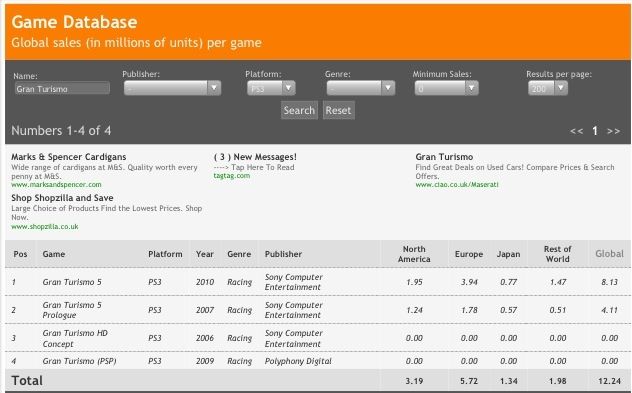This screenshot has width=632, height=393.
Task: Click the Name field containing Gran Turismo
Action: pos(62,89)
